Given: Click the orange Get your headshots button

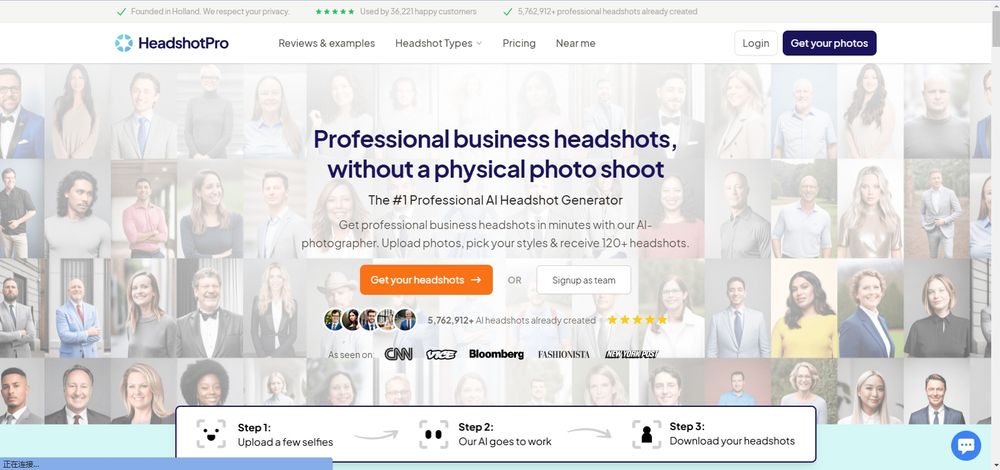Looking at the screenshot, I should pyautogui.click(x=426, y=280).
